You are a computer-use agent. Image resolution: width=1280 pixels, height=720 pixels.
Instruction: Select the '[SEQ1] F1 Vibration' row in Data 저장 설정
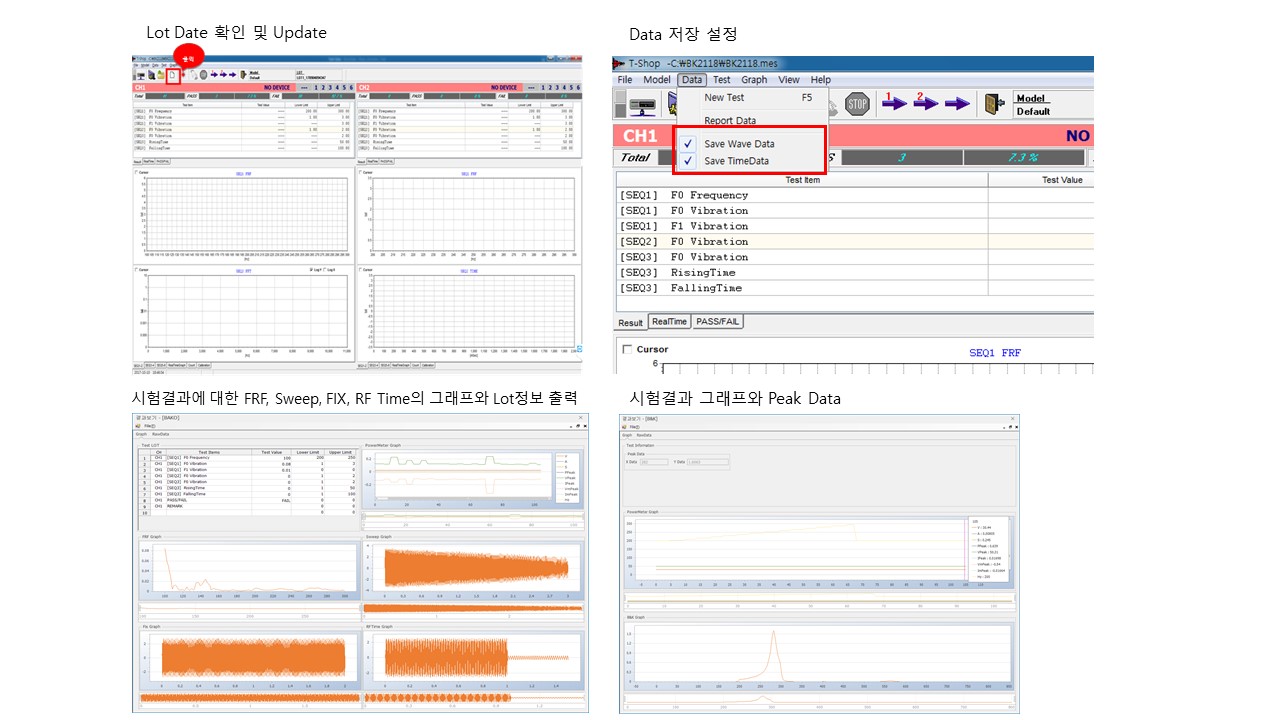[x=855, y=226]
